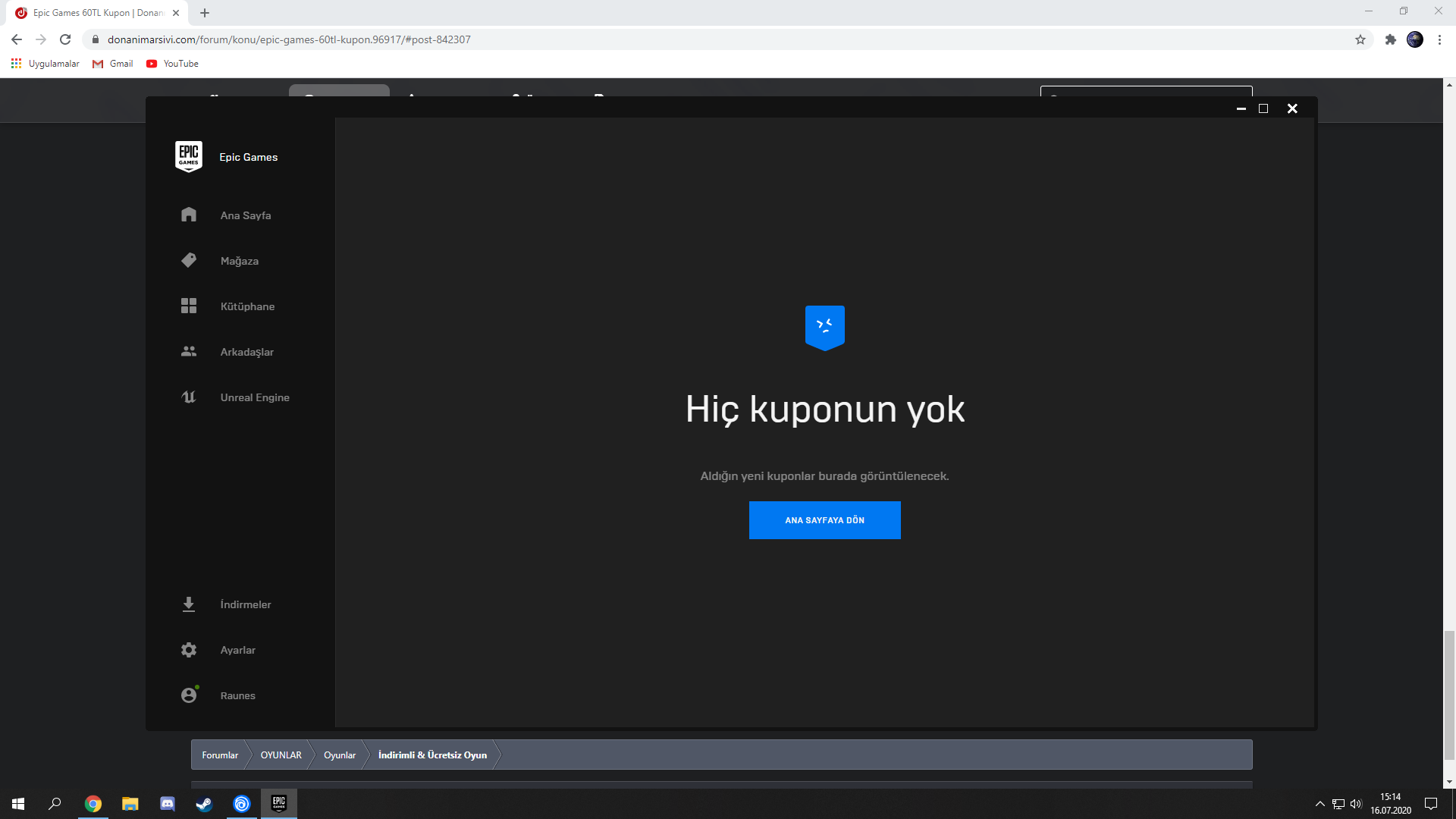Open Ayarlar settings label

tap(238, 650)
